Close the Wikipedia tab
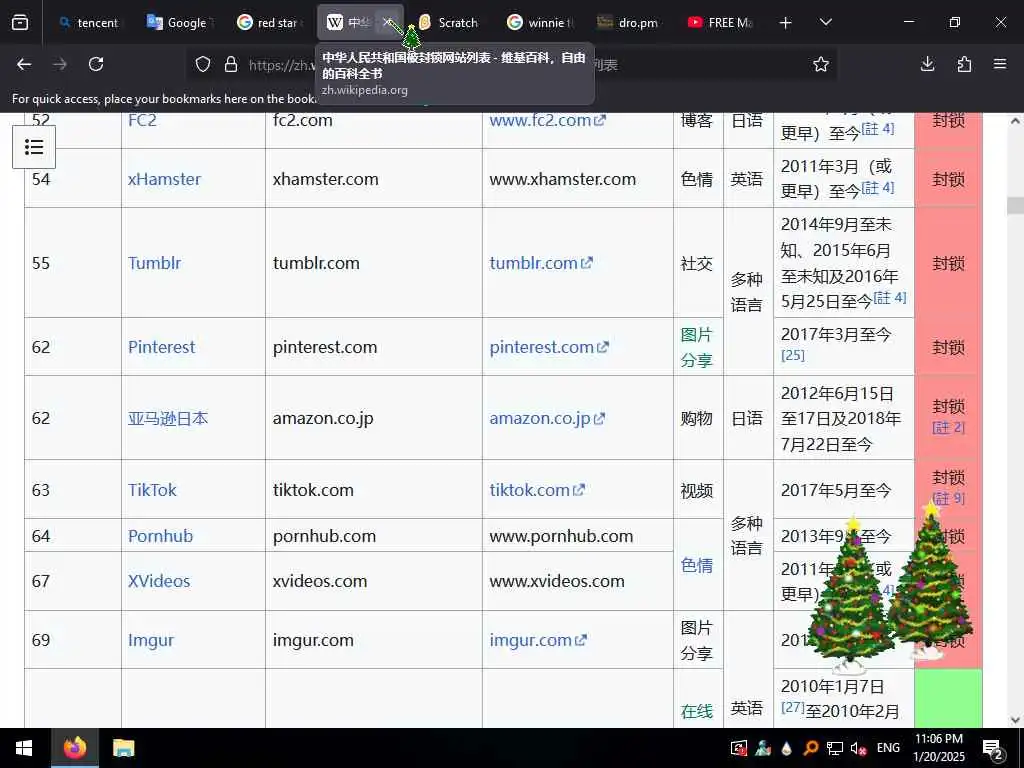The image size is (1024, 768). [x=388, y=23]
